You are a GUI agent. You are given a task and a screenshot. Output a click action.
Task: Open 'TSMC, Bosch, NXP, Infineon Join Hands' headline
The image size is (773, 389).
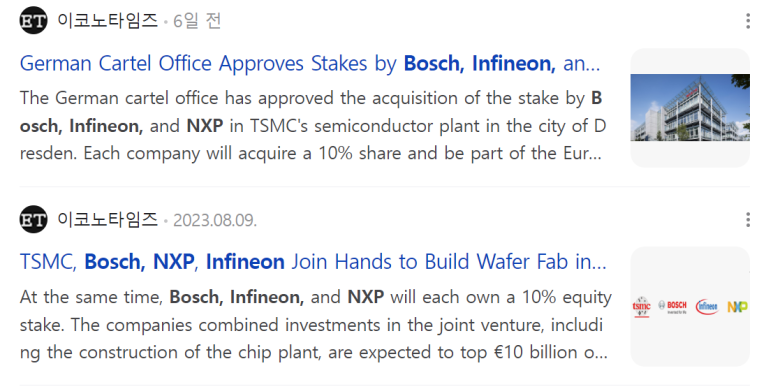coord(313,262)
